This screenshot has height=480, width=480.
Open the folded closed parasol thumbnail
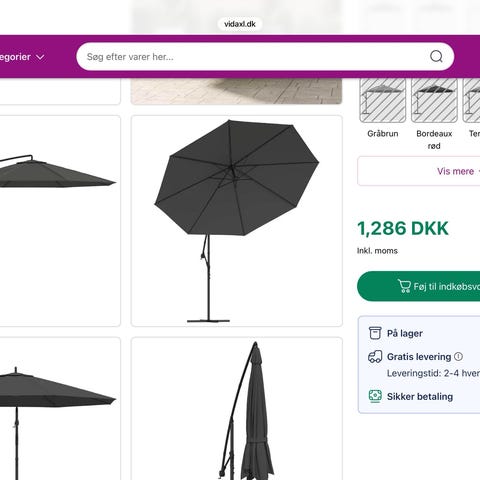[237, 409]
